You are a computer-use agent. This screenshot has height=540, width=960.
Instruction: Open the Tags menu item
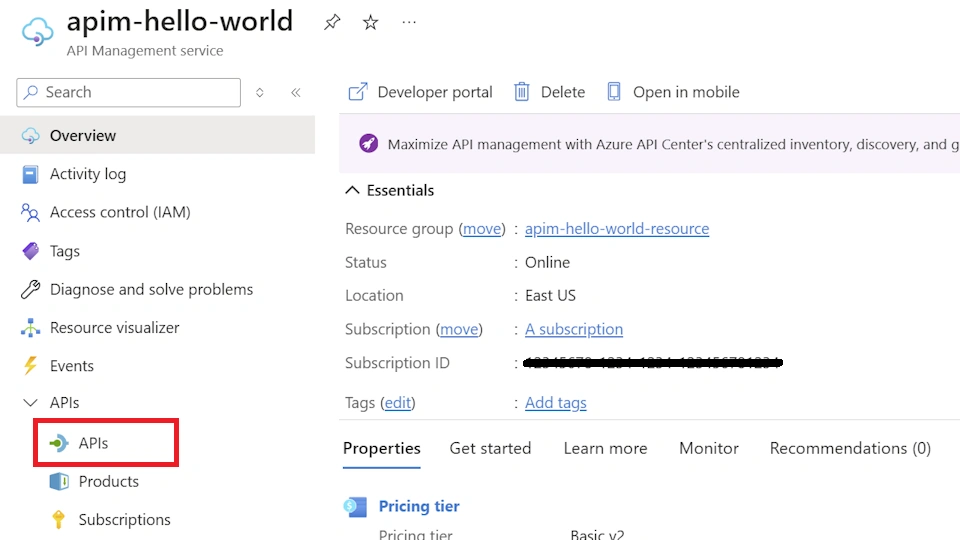pyautogui.click(x=65, y=251)
